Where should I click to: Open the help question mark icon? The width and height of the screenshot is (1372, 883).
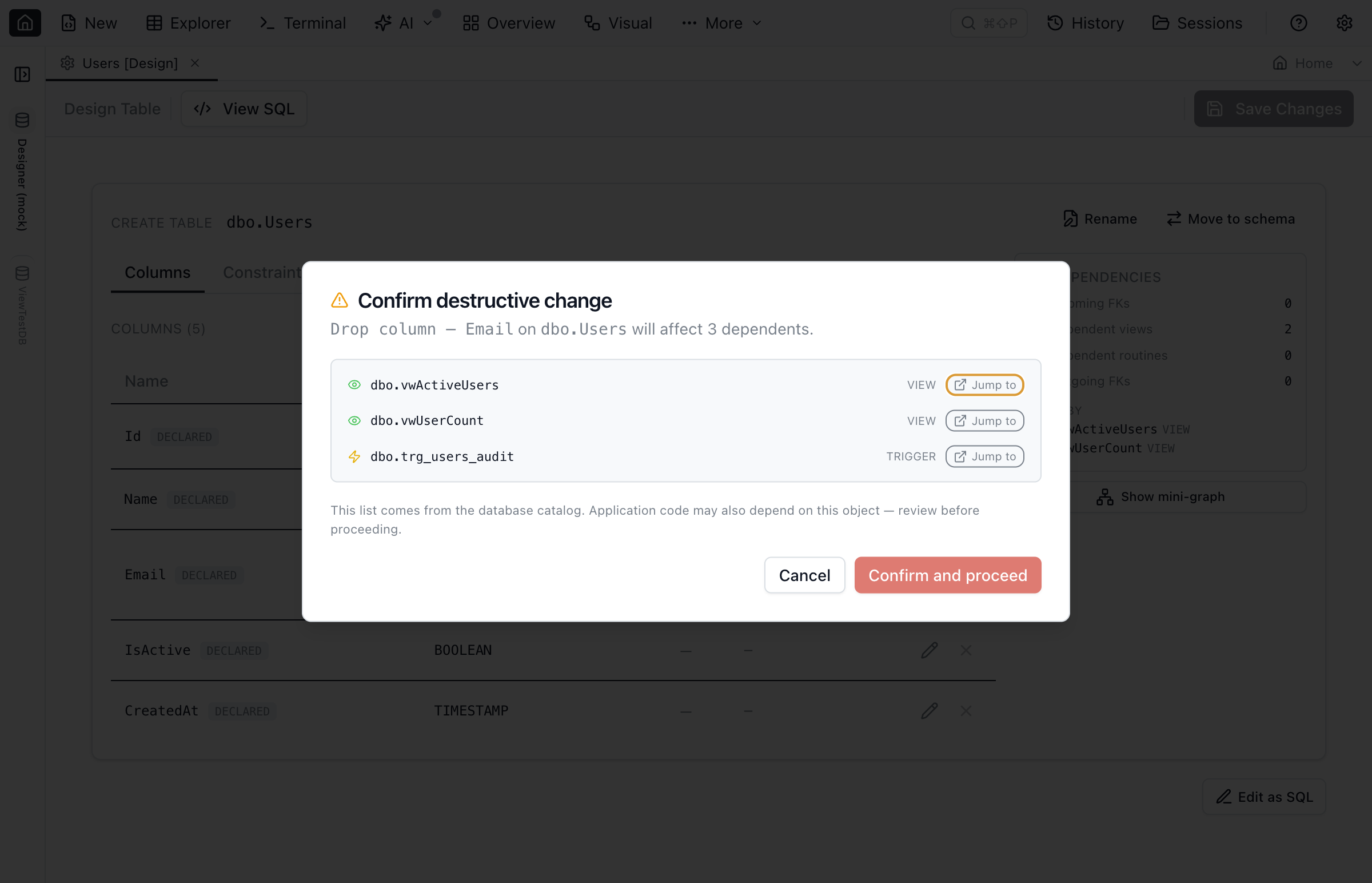pos(1298,23)
